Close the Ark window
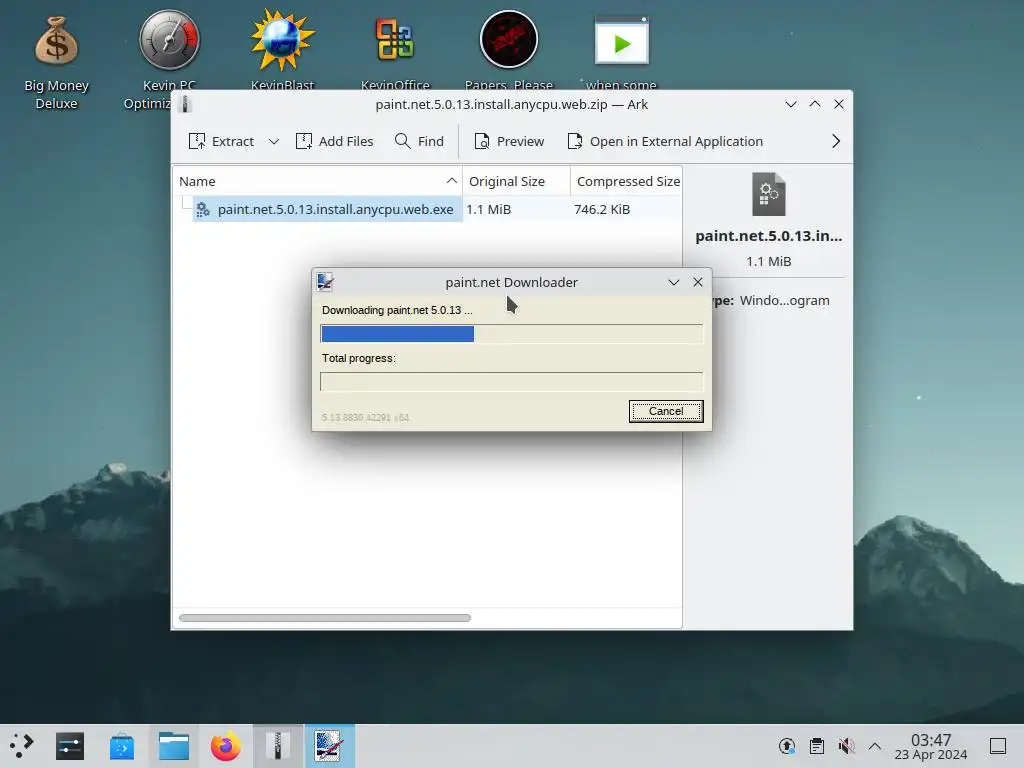The height and width of the screenshot is (768, 1024). 839,104
